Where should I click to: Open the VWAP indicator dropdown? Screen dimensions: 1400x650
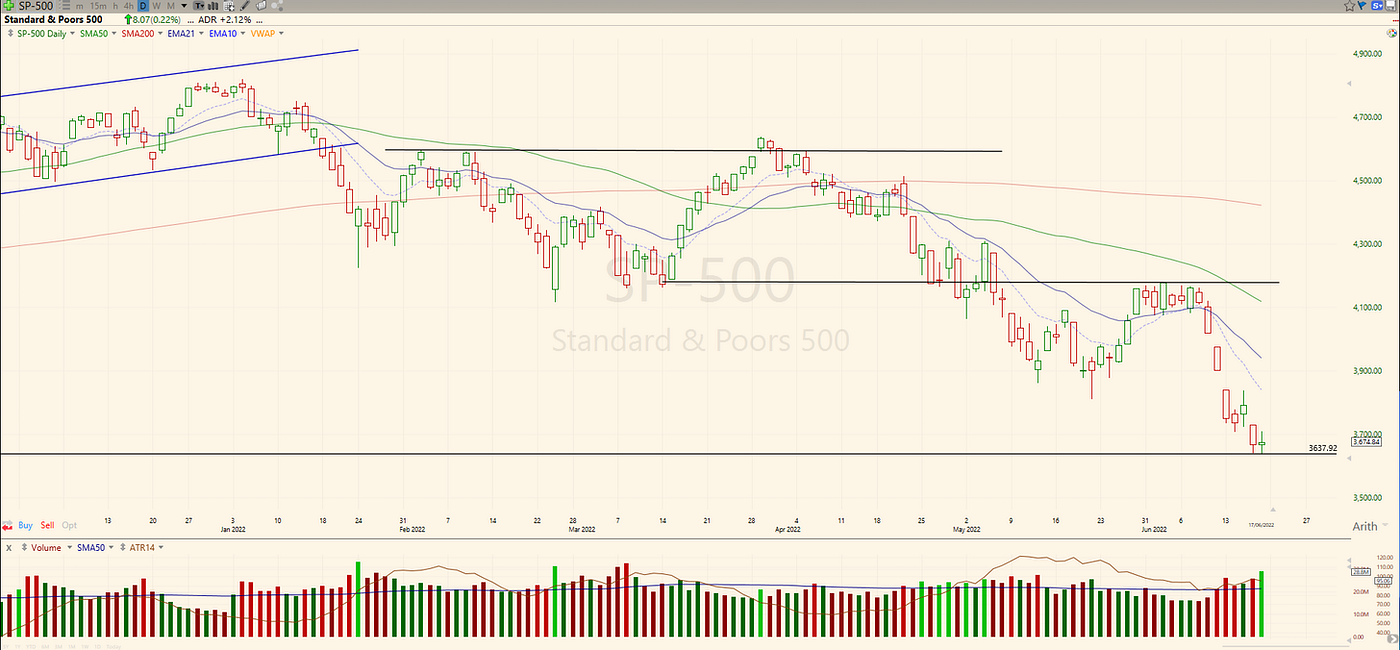coord(281,33)
